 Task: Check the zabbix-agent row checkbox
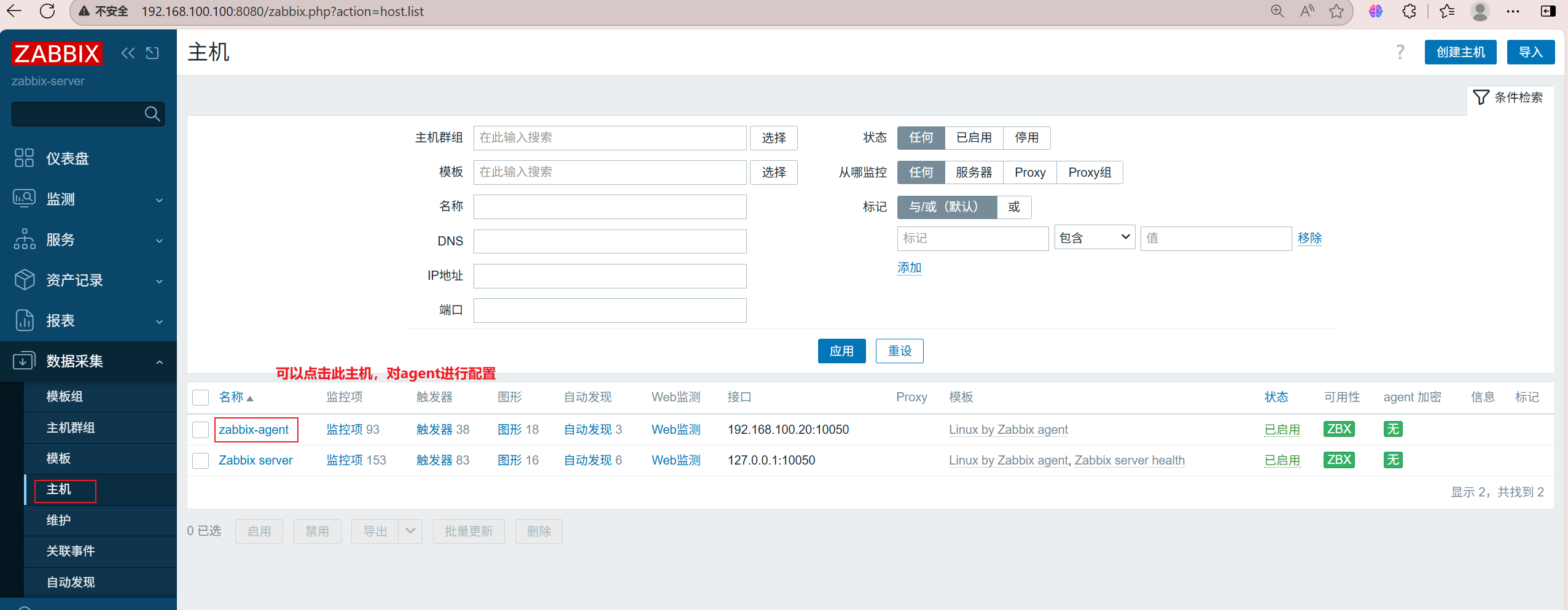pyautogui.click(x=201, y=430)
